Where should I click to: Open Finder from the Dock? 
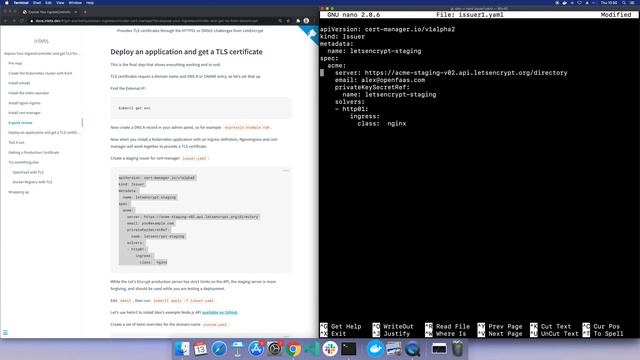click(x=182, y=349)
